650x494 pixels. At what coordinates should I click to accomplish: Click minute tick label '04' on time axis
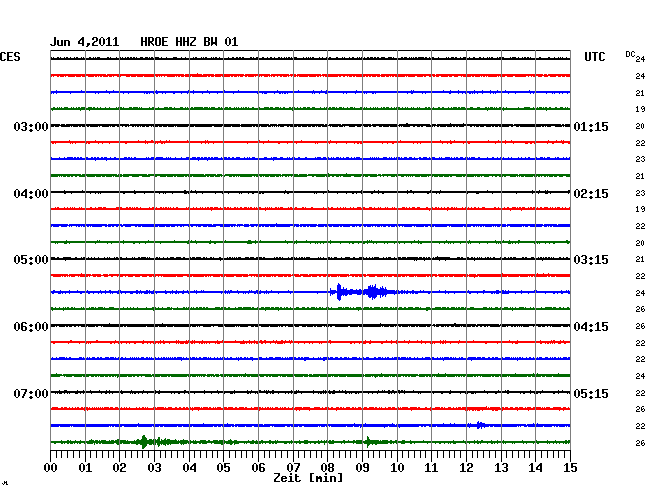189,468
